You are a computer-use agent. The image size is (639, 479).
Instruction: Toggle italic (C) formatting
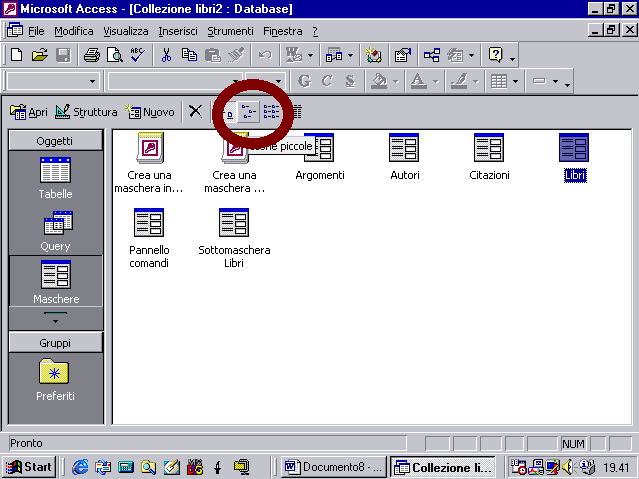point(327,82)
